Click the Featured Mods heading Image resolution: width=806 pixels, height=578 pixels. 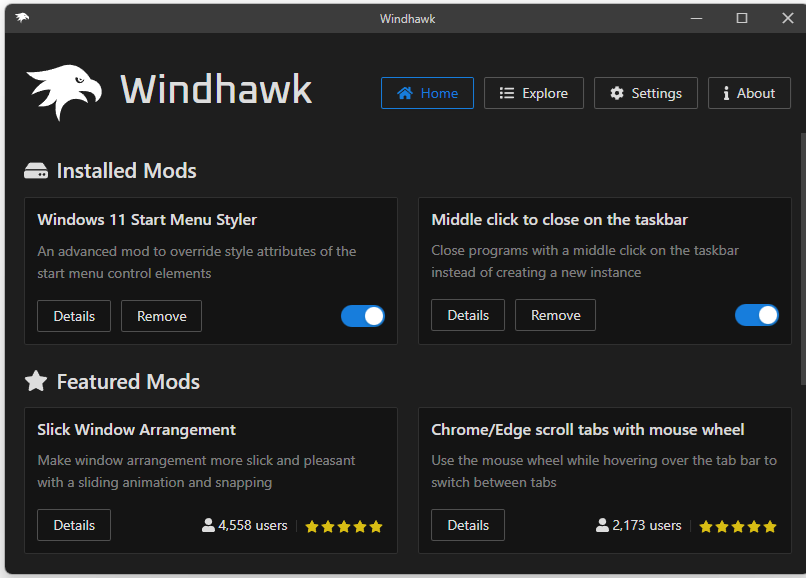[x=128, y=382]
